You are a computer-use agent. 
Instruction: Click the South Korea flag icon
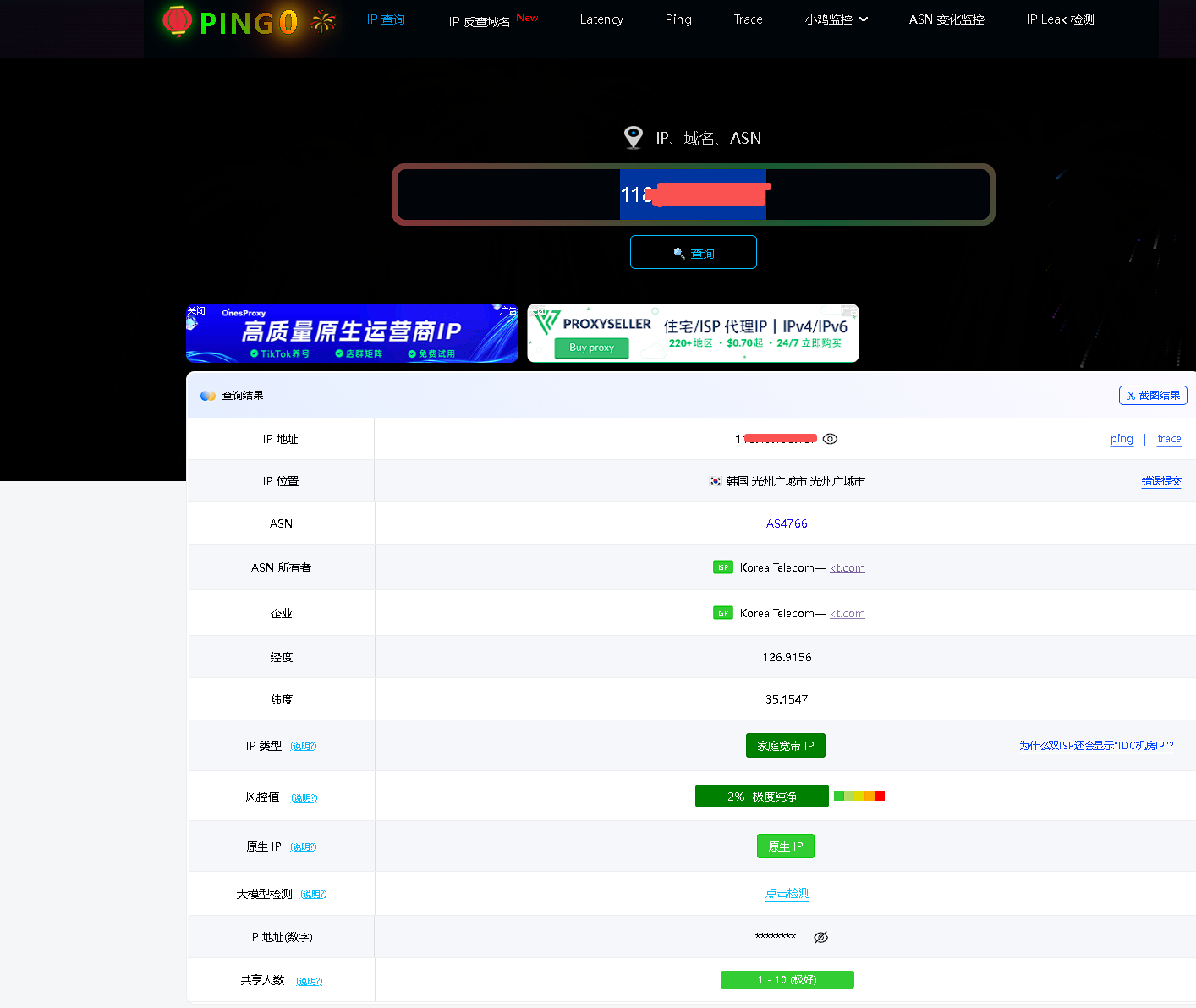click(x=716, y=481)
